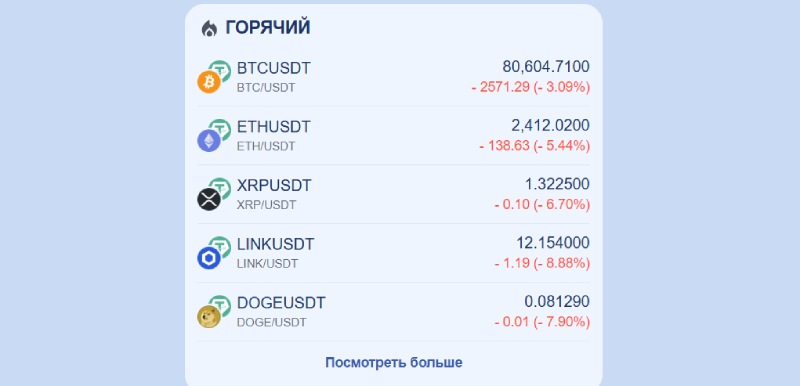Click the Dogecoin Shiba icon
The height and width of the screenshot is (386, 800).
[209, 317]
